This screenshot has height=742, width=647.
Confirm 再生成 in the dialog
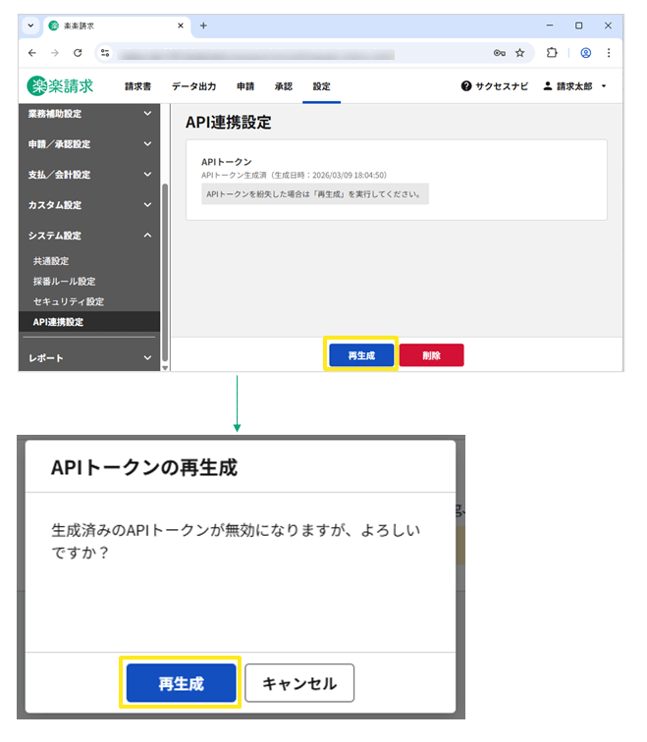181,683
